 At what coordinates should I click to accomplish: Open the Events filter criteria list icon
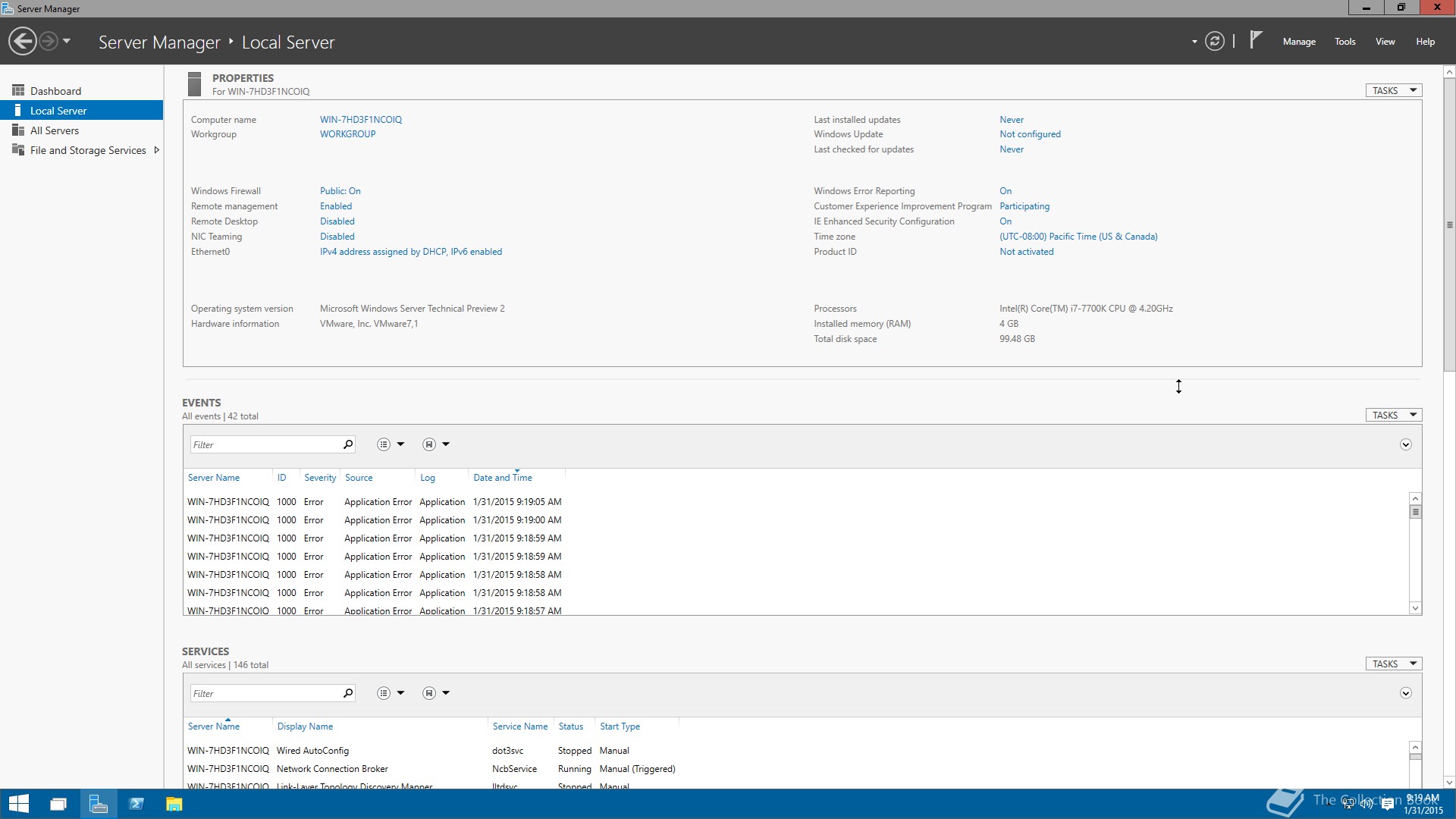tap(384, 444)
